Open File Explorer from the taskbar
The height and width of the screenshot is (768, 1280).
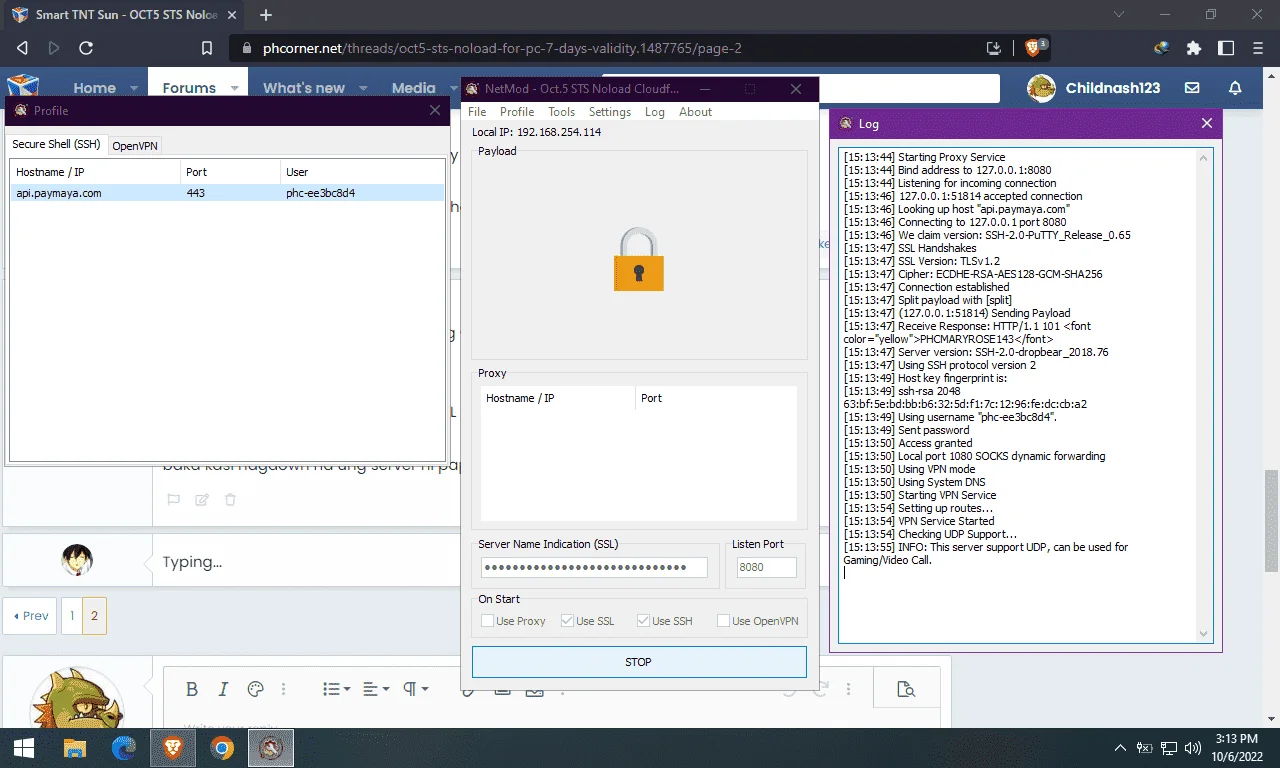point(75,748)
